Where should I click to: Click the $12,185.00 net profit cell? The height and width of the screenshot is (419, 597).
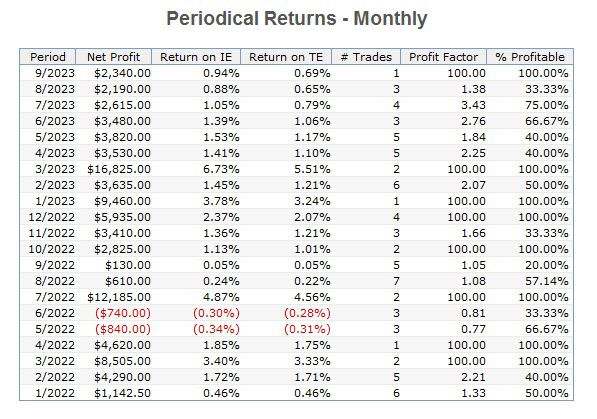click(x=119, y=297)
